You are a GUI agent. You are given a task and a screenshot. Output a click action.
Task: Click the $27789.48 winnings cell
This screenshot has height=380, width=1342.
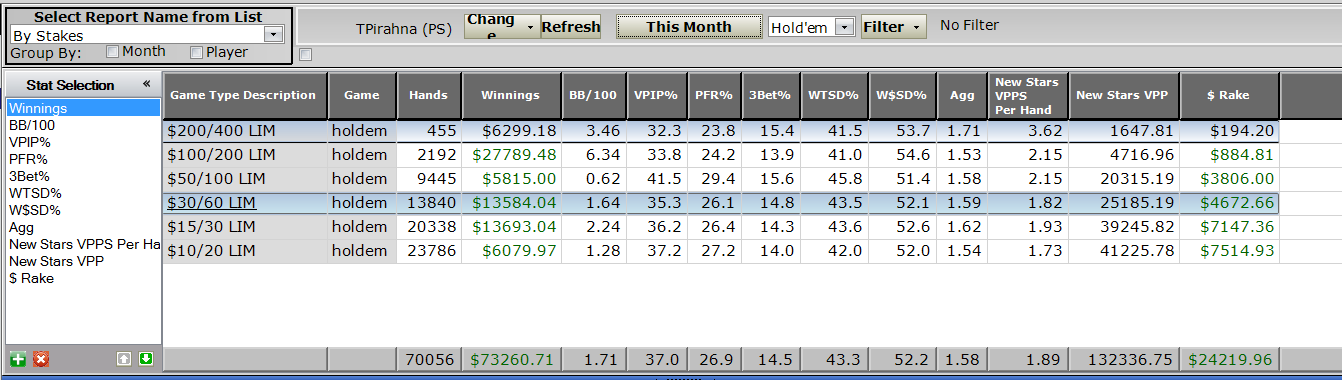click(x=510, y=155)
